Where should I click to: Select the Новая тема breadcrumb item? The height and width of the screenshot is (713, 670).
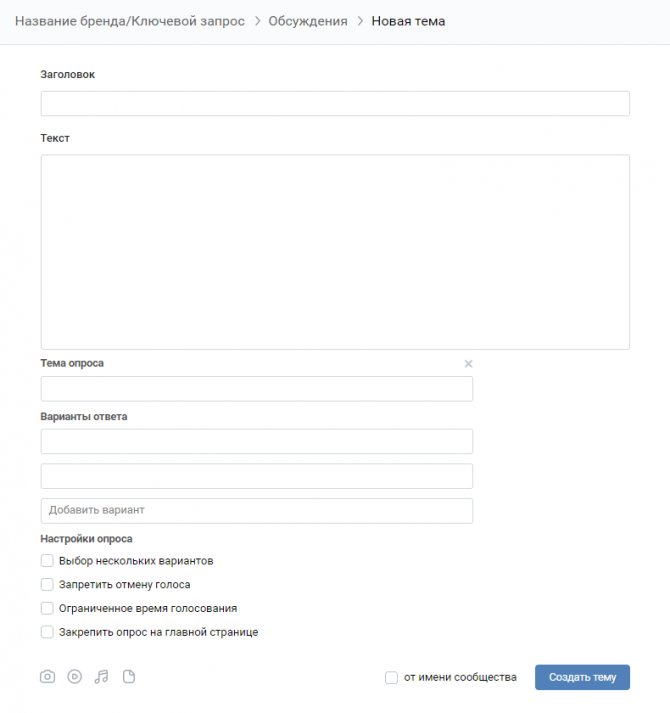coord(408,21)
